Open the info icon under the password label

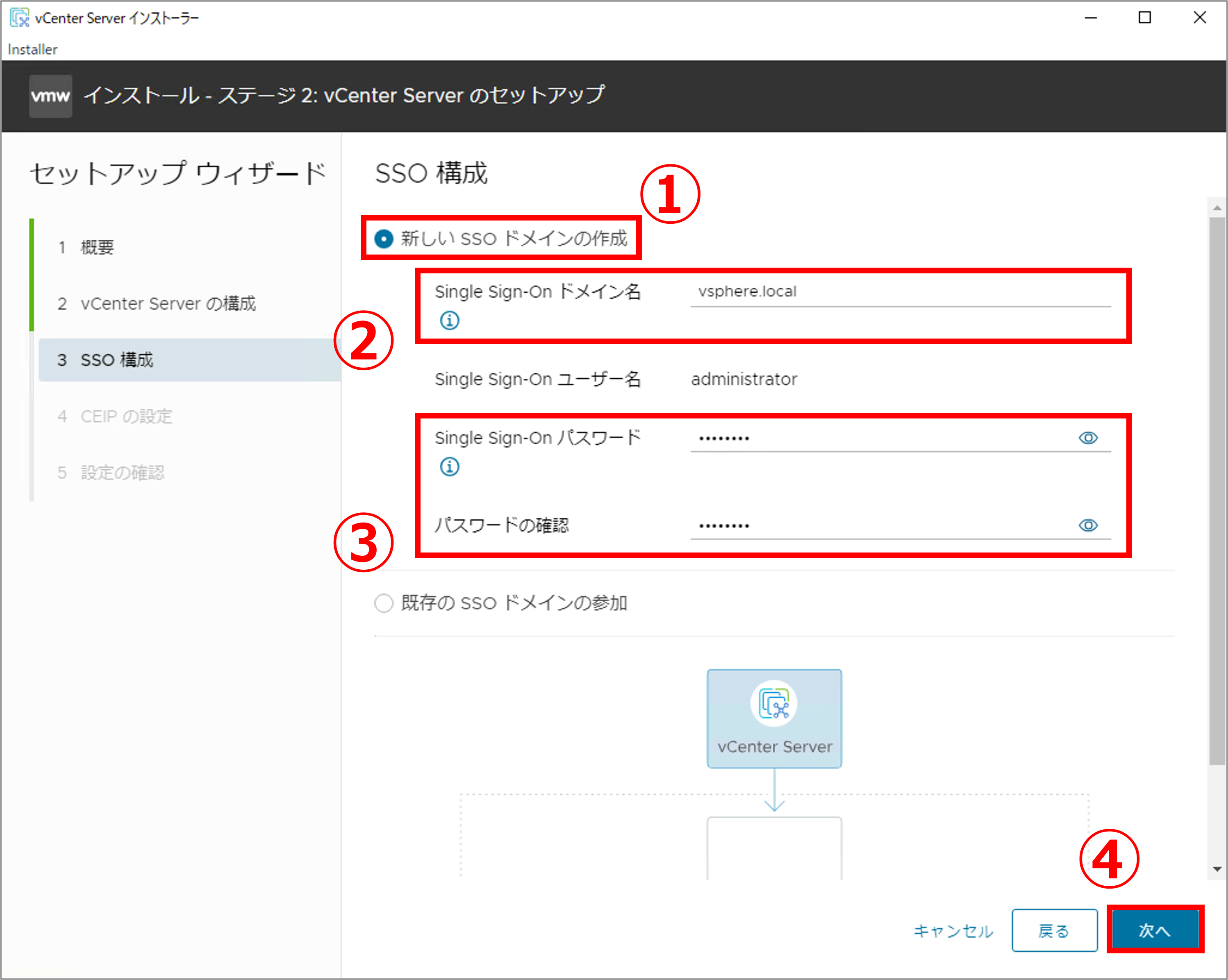click(449, 467)
